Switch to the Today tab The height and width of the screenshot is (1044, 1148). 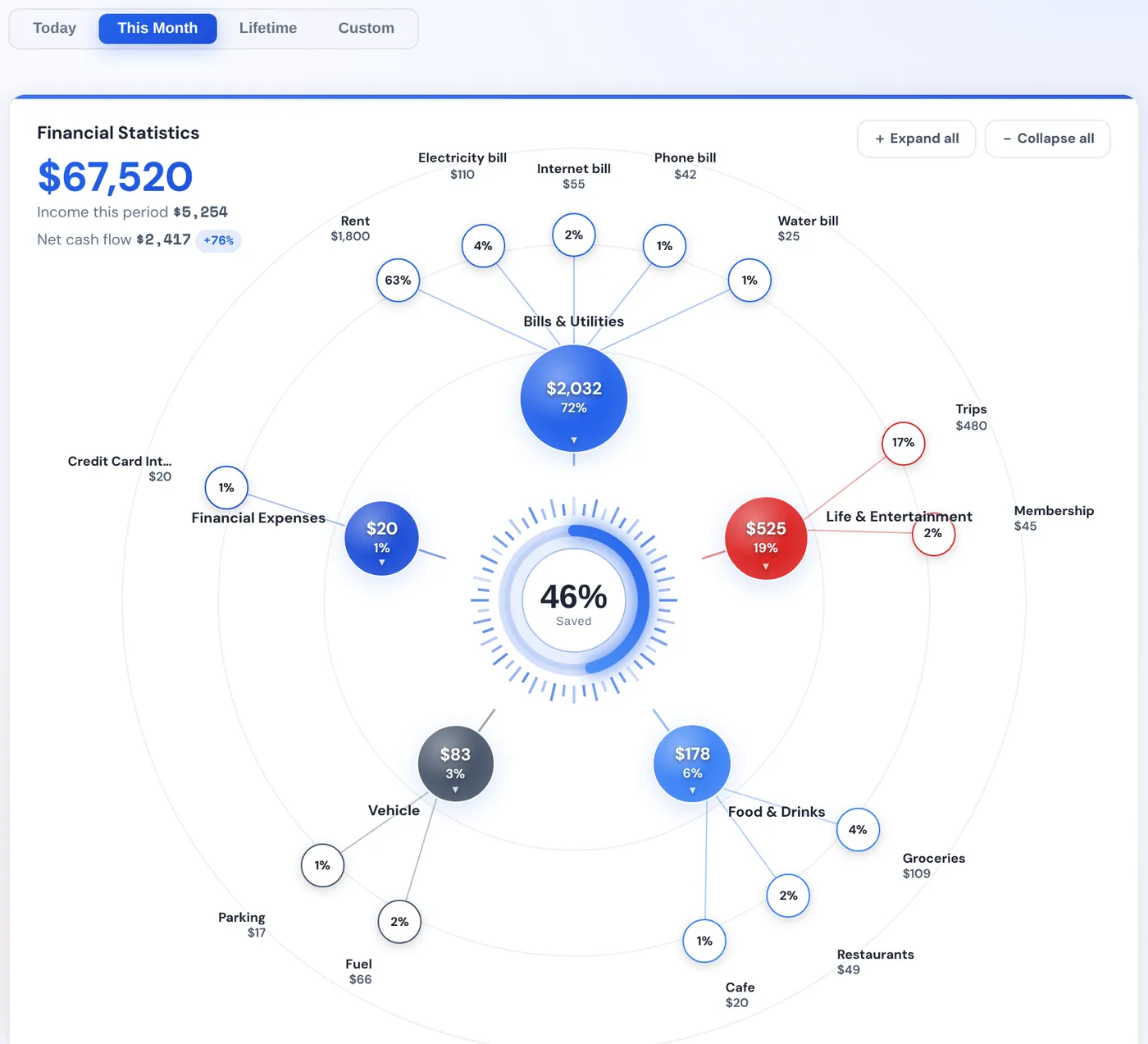coord(54,28)
